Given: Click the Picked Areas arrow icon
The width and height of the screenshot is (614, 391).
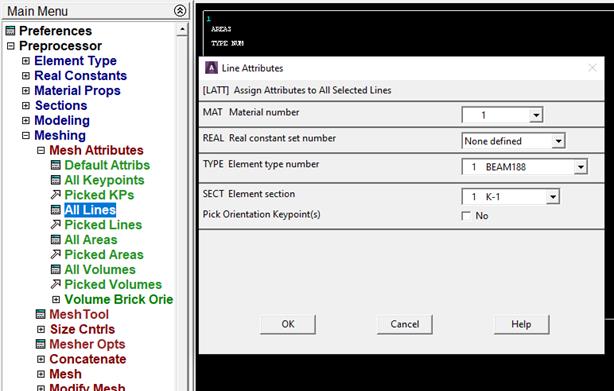Looking at the screenshot, I should click(56, 254).
